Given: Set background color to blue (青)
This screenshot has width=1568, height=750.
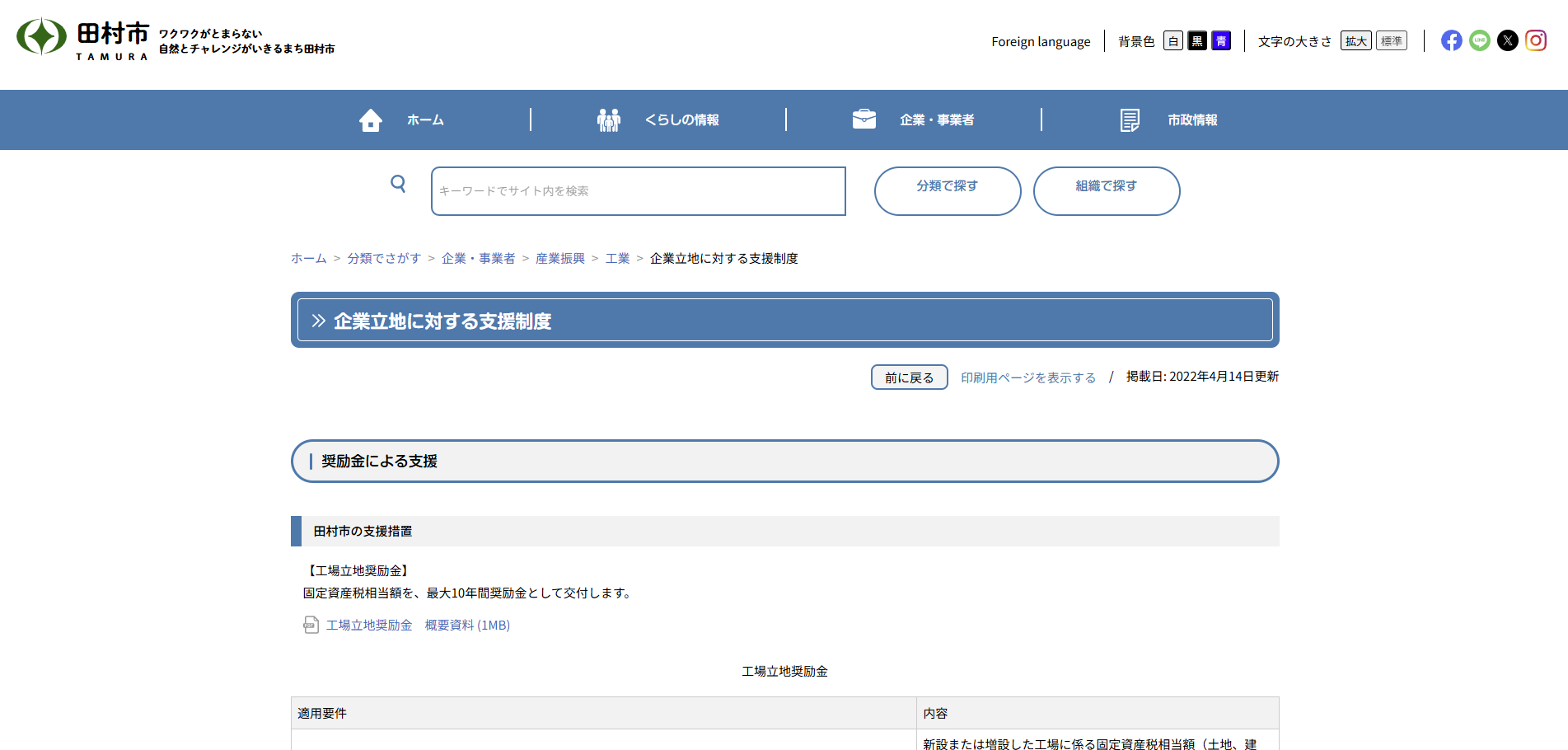Looking at the screenshot, I should pos(1221,41).
